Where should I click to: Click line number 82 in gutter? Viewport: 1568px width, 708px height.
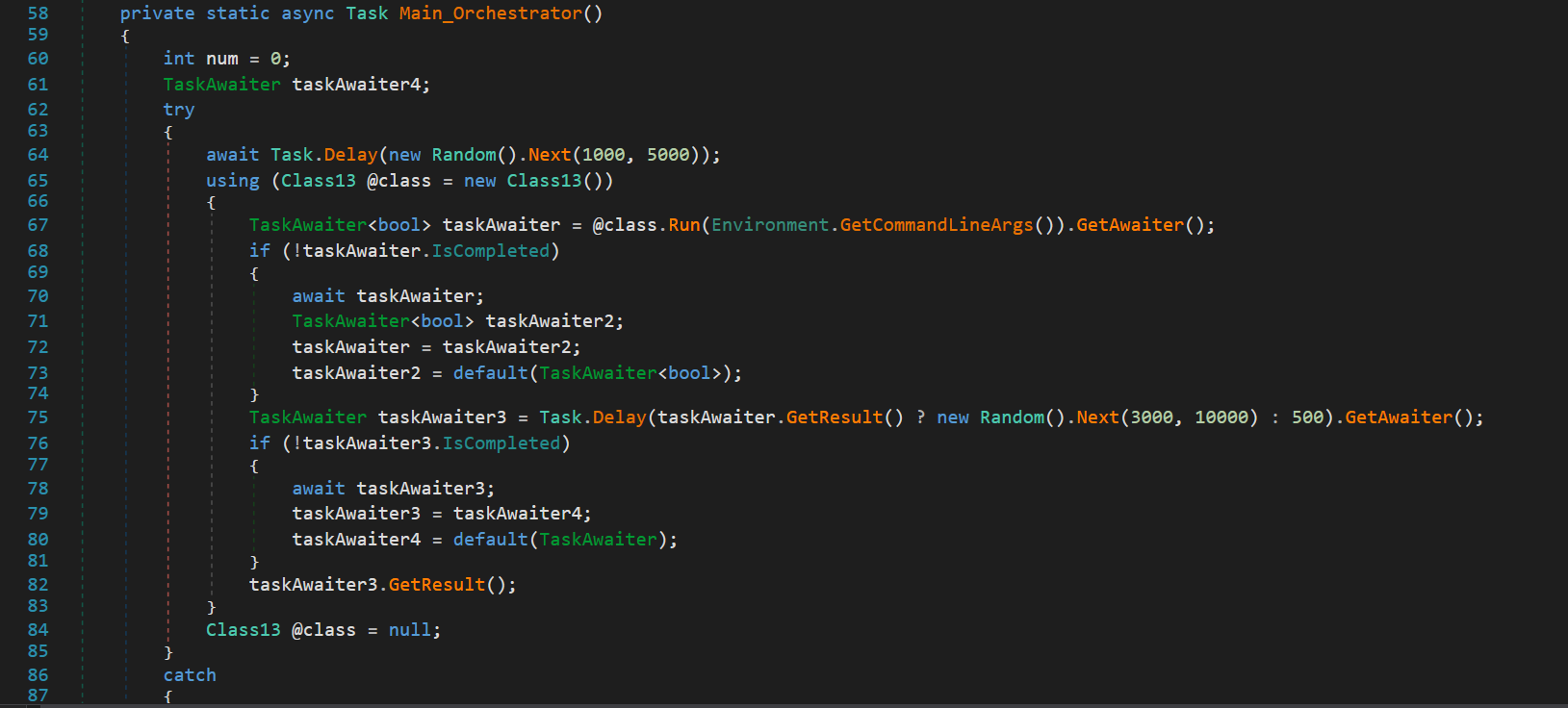pos(38,585)
